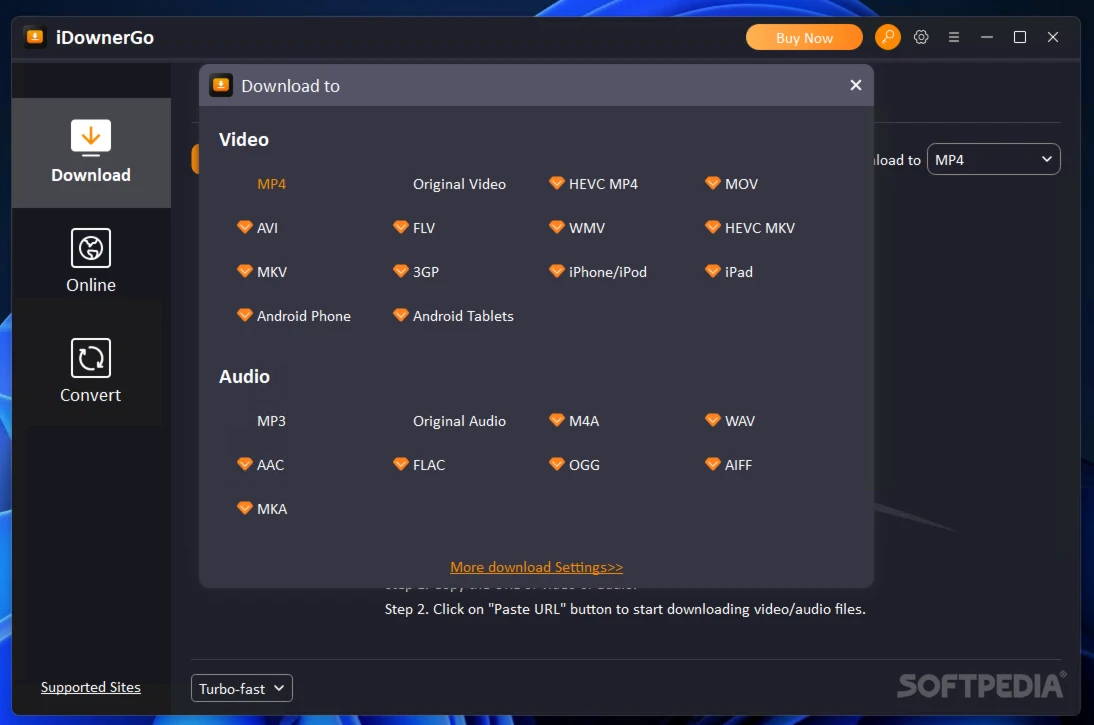Close the Download to dialog
The image size is (1094, 725).
point(855,86)
